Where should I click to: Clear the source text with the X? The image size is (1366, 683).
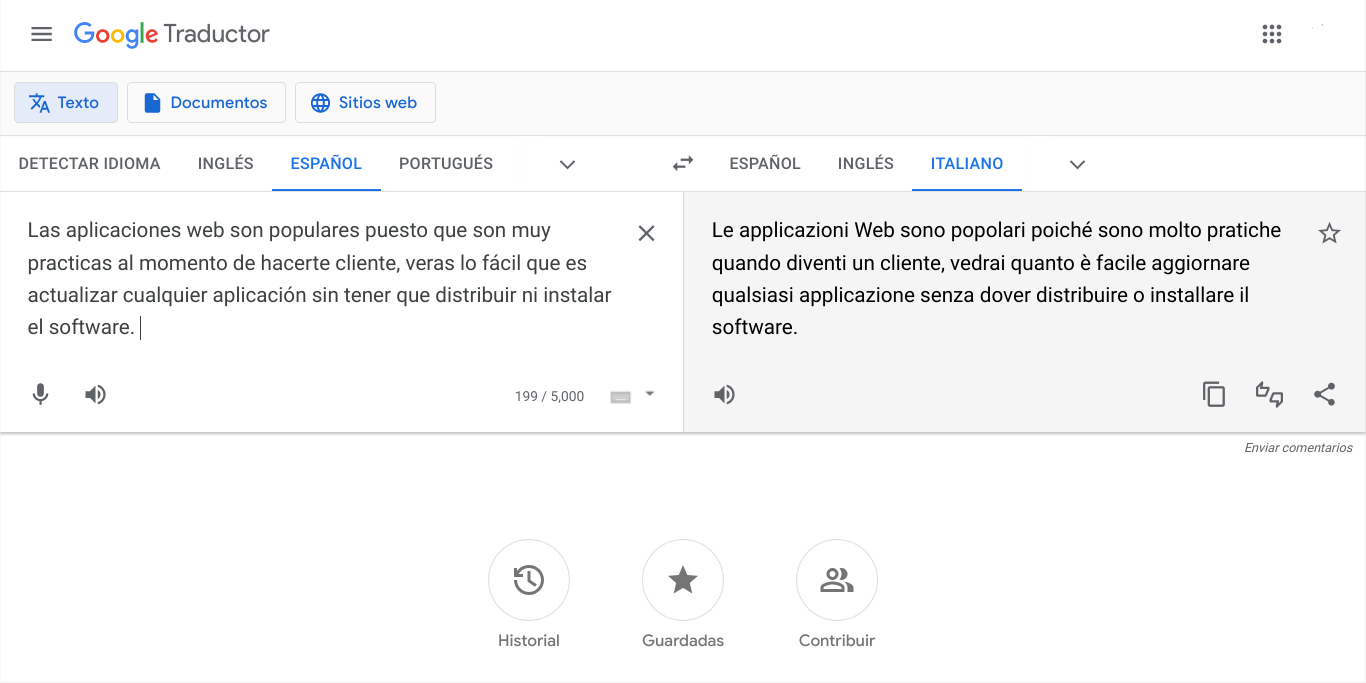[646, 232]
